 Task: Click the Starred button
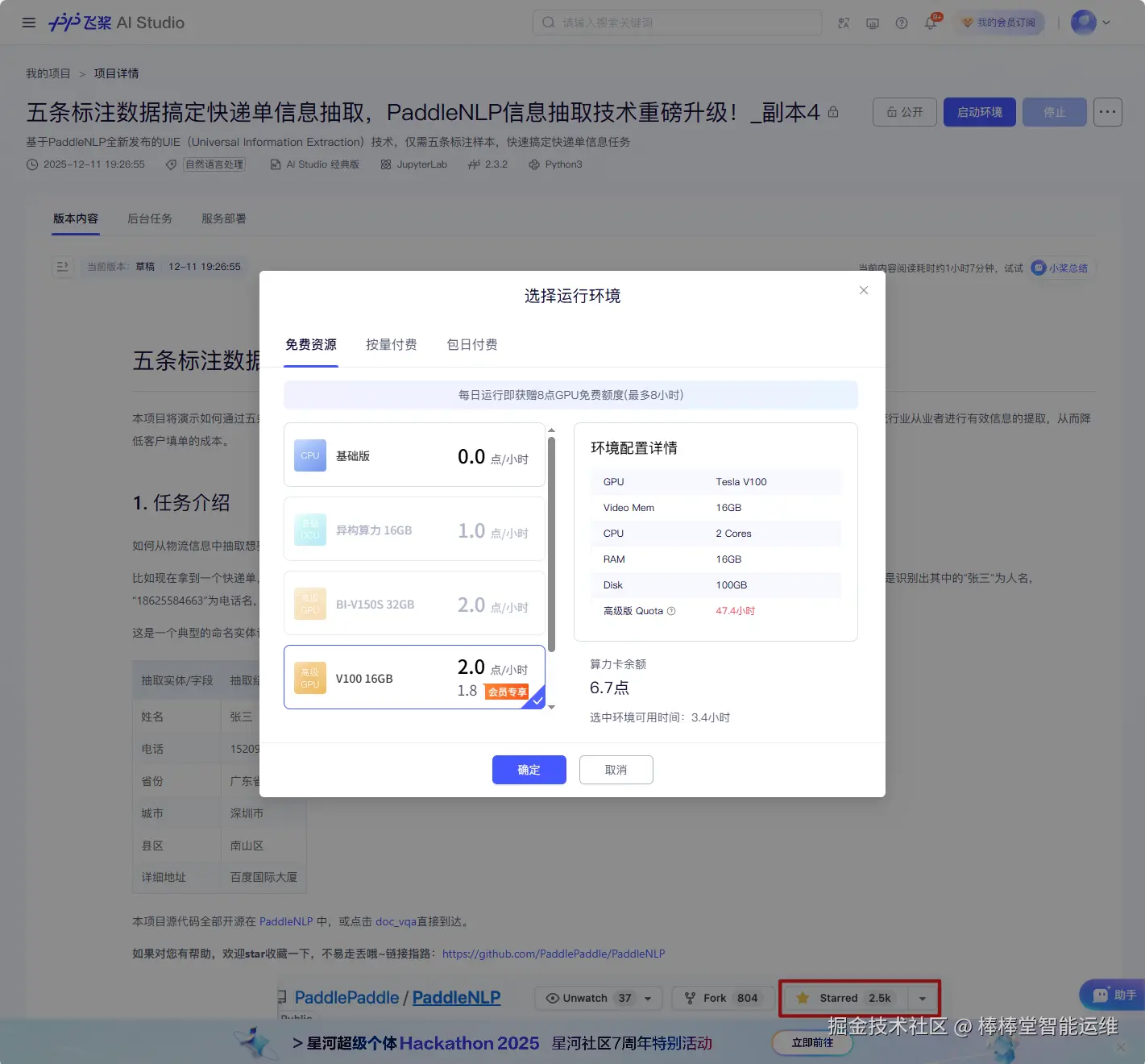tap(845, 998)
